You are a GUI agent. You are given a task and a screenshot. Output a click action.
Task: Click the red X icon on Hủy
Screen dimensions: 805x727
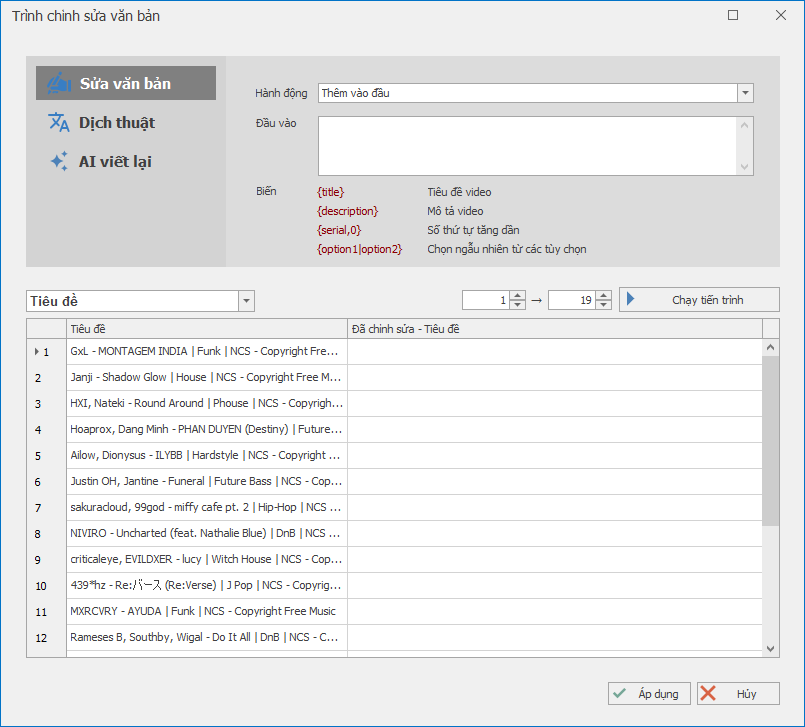709,694
